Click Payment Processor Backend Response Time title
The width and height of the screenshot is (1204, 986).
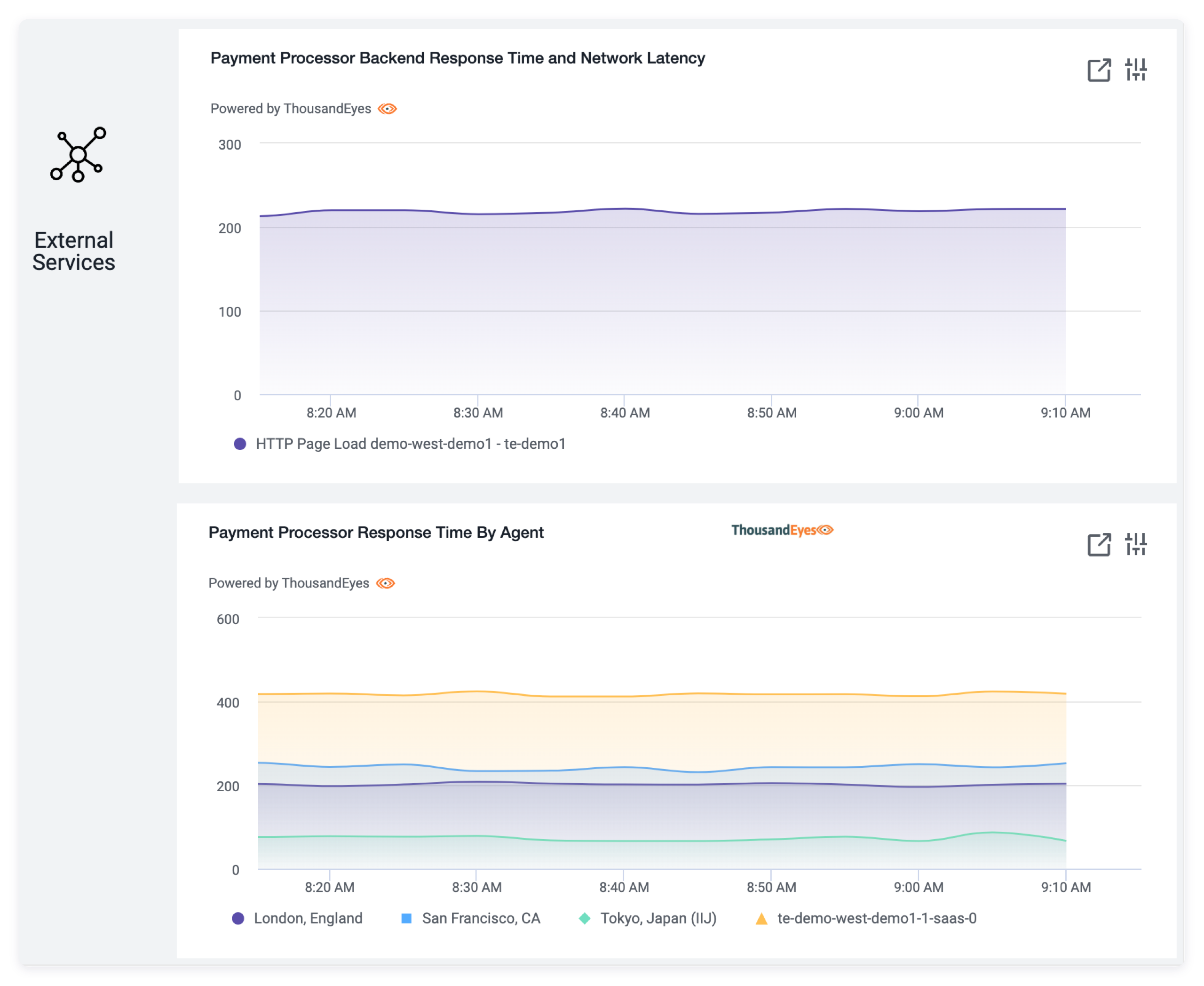pyautogui.click(x=458, y=58)
